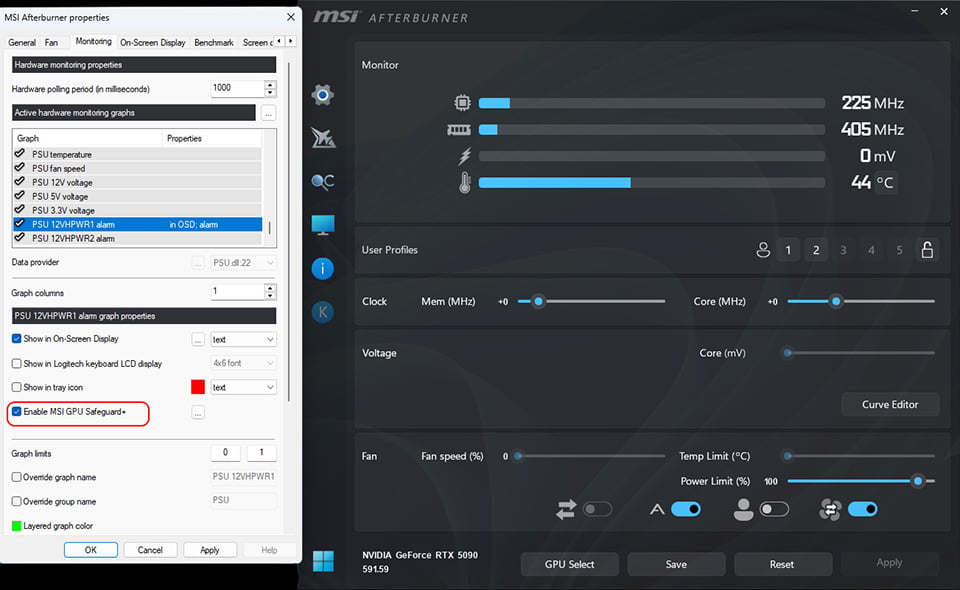Click the thermometer icon next to temperature readout
Viewport: 960px width, 590px height.
point(462,183)
